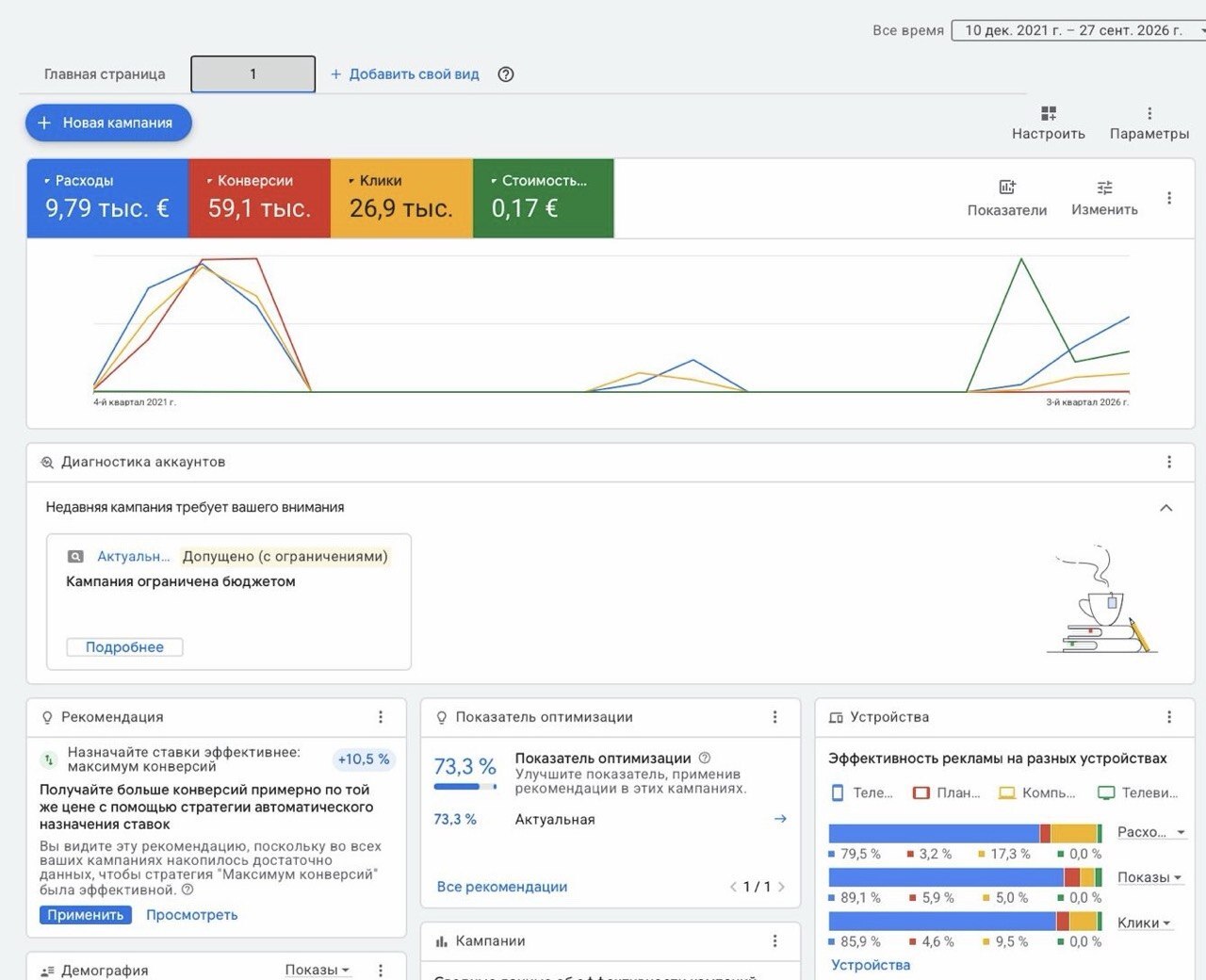Open the Параметры three-dot menu
The height and width of the screenshot is (980, 1206).
1149,113
